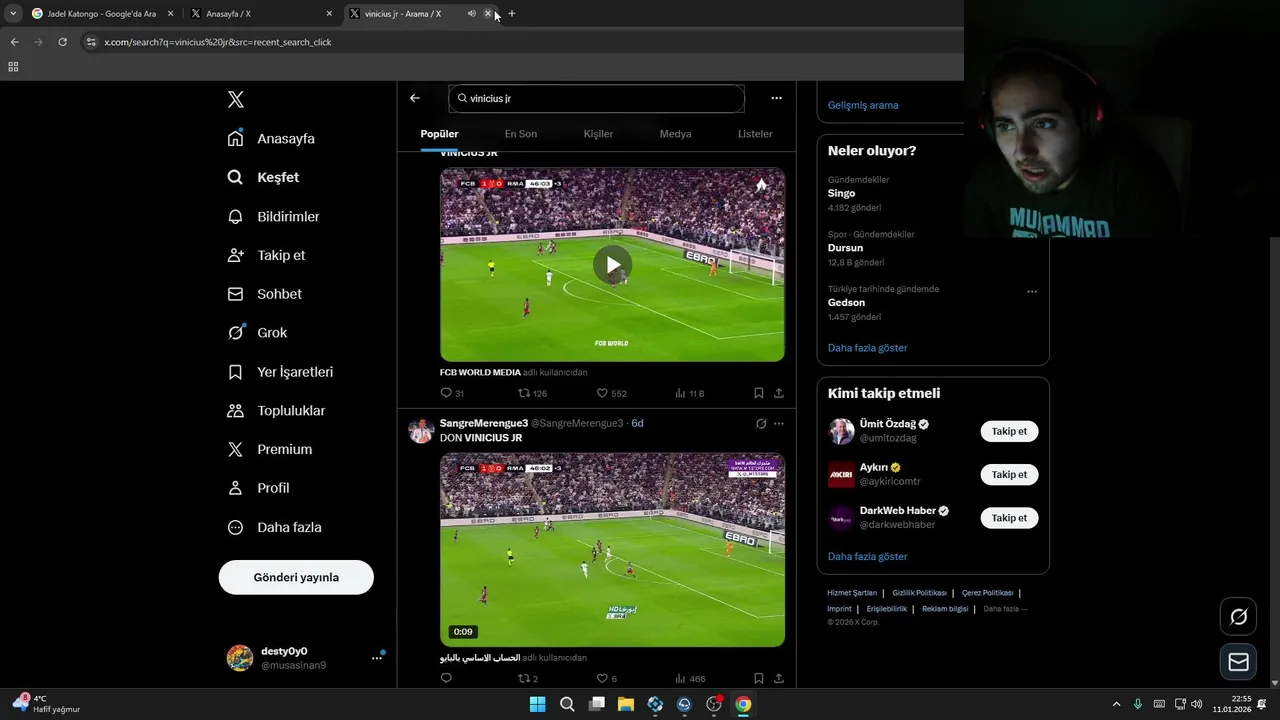
Task: Repost the post with 126 reposts
Action: click(x=532, y=393)
